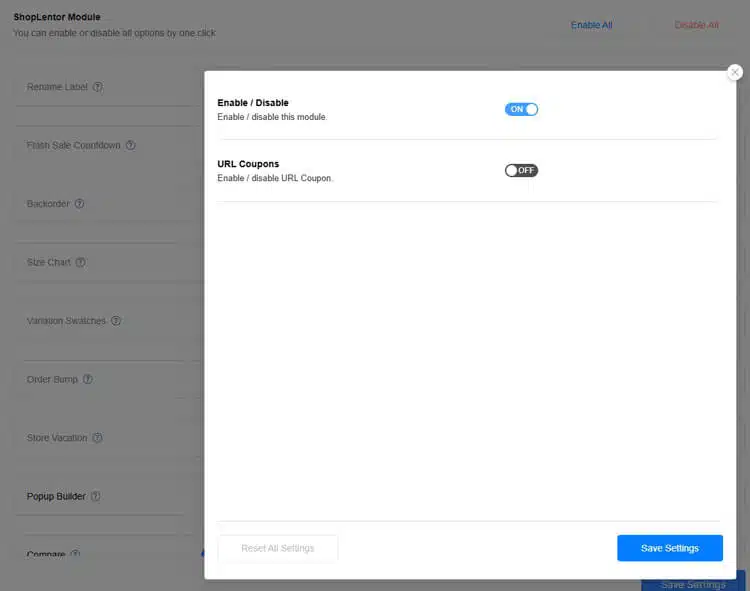This screenshot has height=591, width=750.
Task: Select the Store Vacation module
Action: 57,438
